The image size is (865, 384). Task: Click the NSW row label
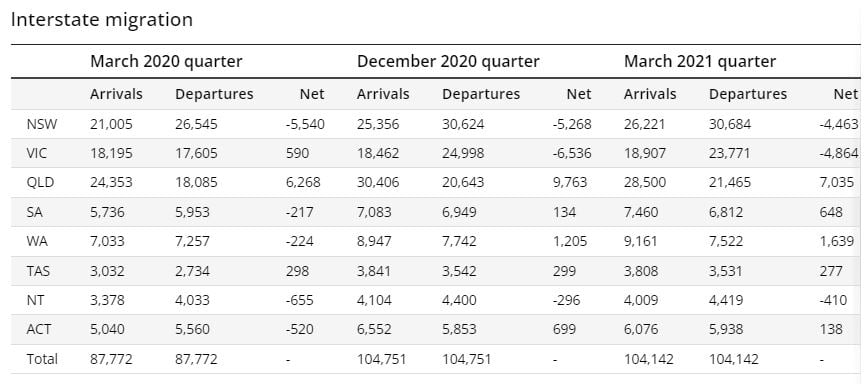(x=41, y=124)
